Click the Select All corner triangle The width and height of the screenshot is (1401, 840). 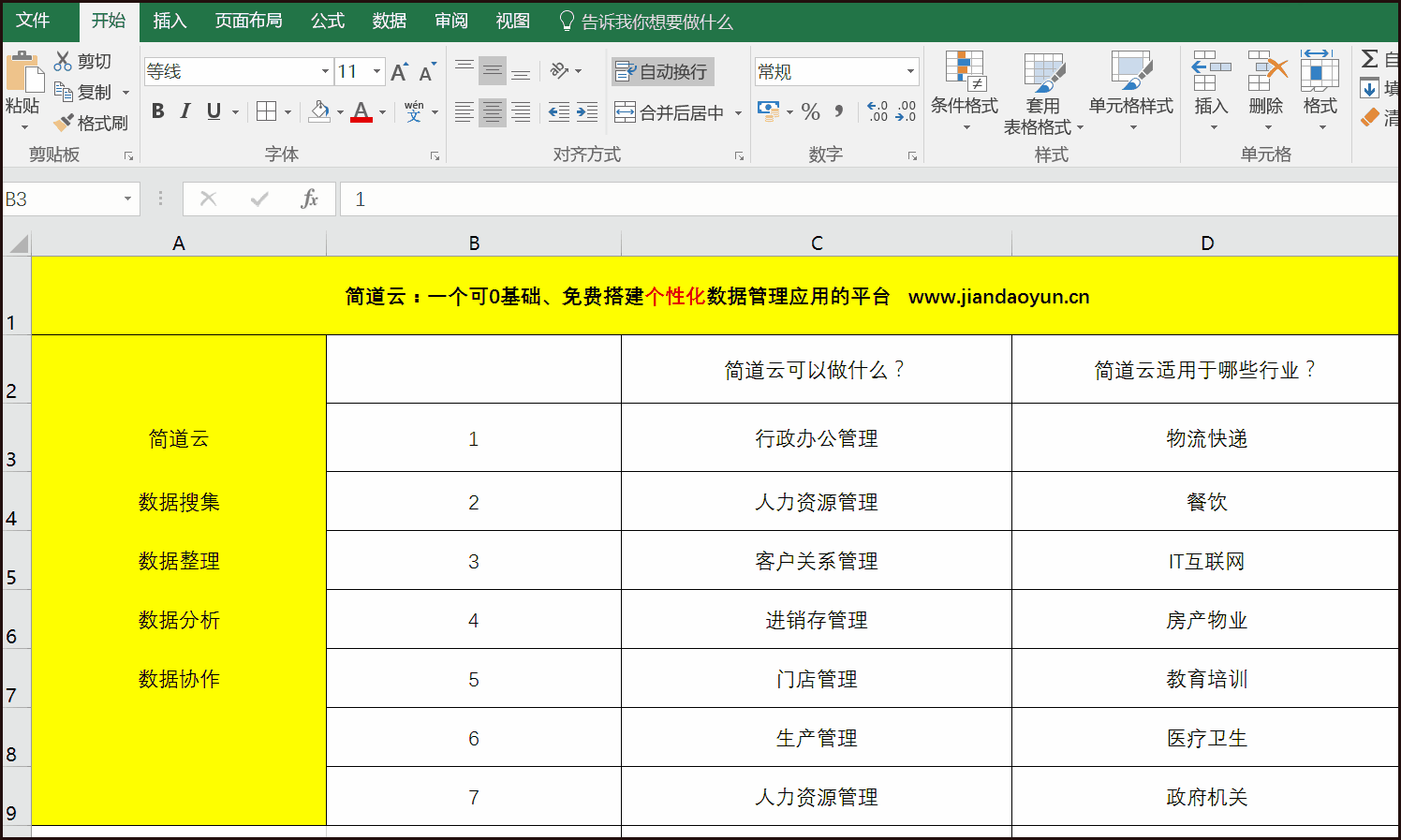coord(18,245)
